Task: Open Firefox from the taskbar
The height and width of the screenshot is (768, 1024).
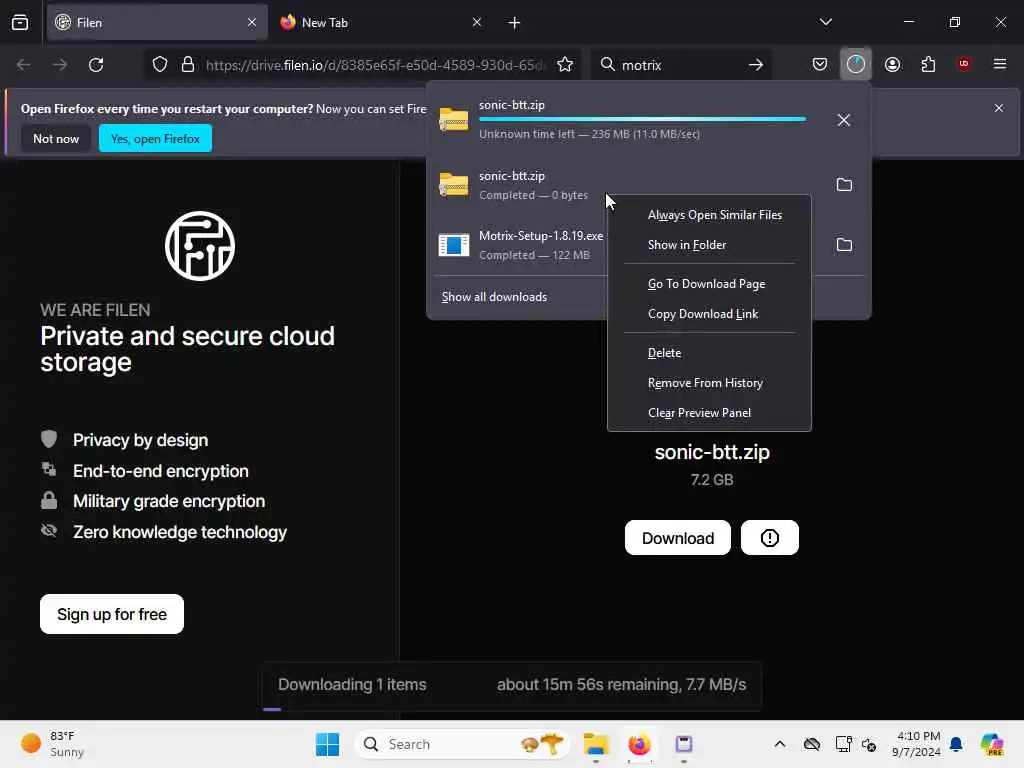Action: tap(639, 744)
